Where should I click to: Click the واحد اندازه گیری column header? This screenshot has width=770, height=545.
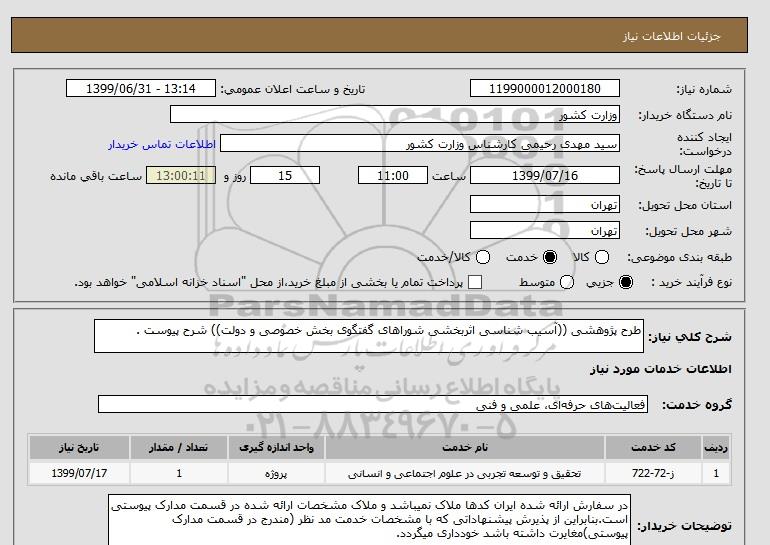276,448
